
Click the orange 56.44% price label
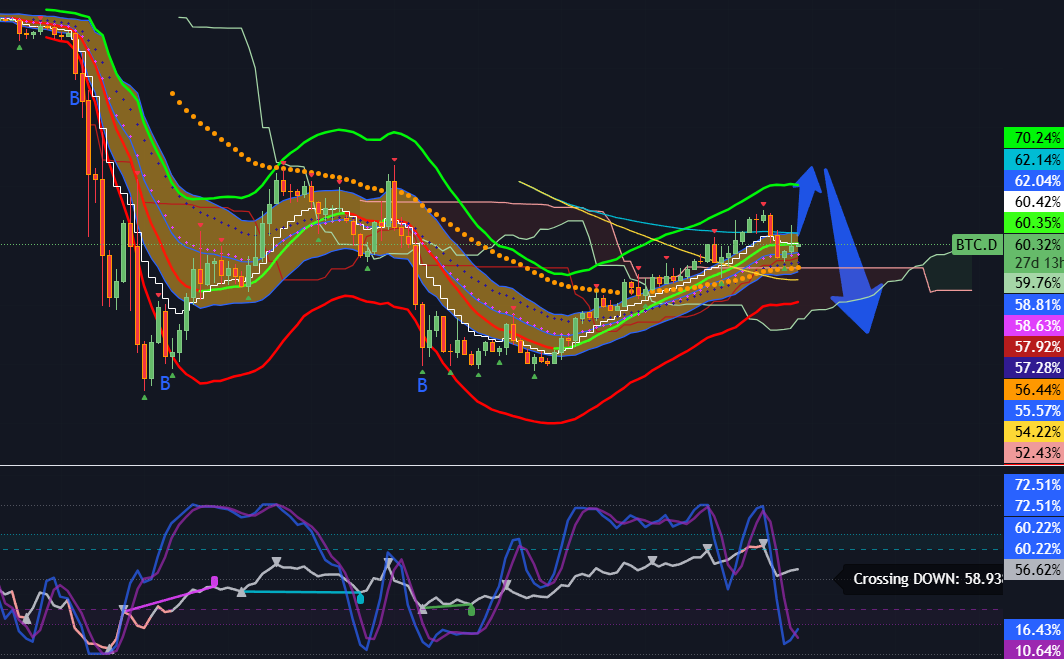pyautogui.click(x=1033, y=389)
